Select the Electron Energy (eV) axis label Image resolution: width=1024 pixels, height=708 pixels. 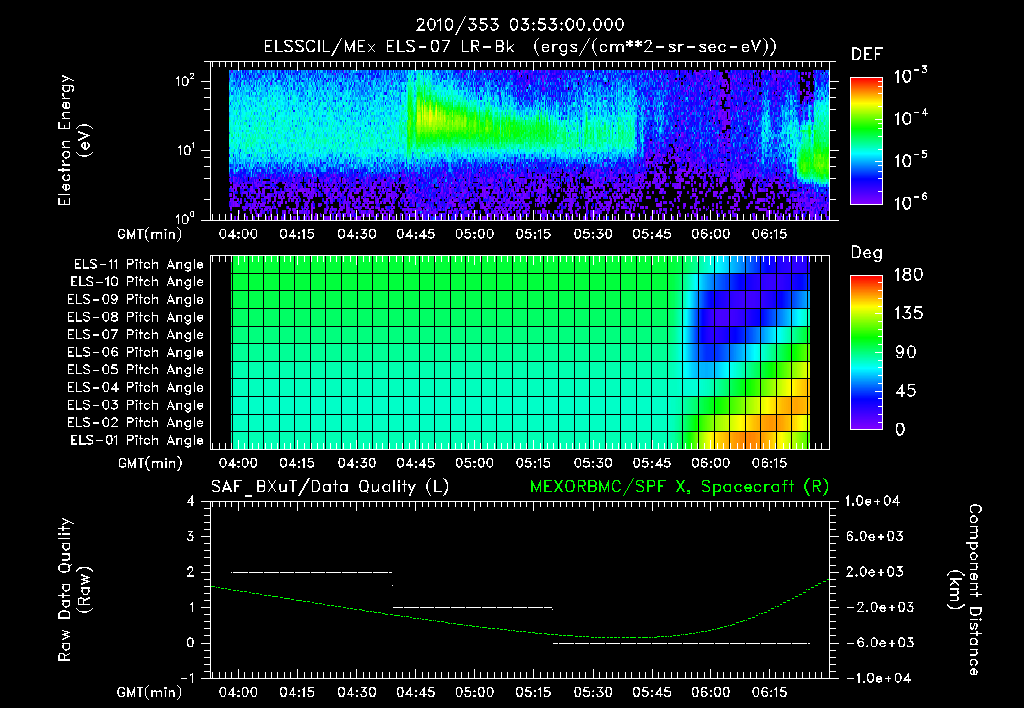pos(74,140)
